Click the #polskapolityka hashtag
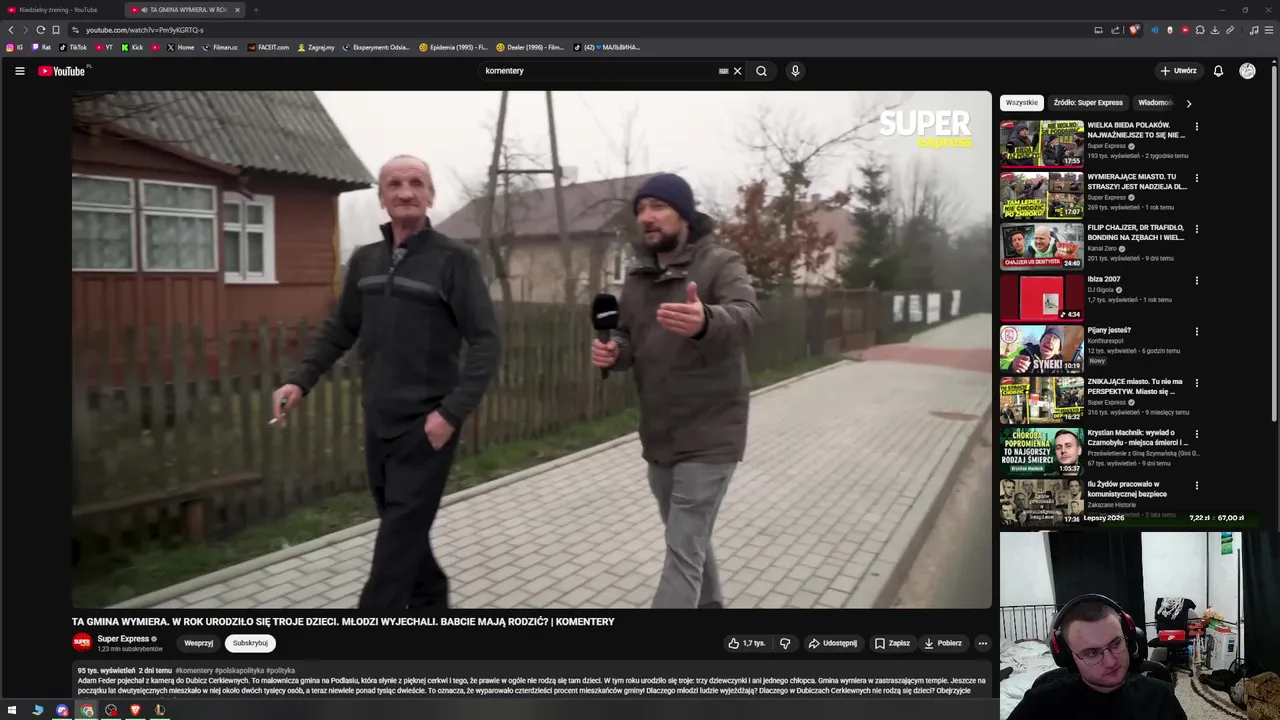Viewport: 1280px width, 720px height. [239, 671]
